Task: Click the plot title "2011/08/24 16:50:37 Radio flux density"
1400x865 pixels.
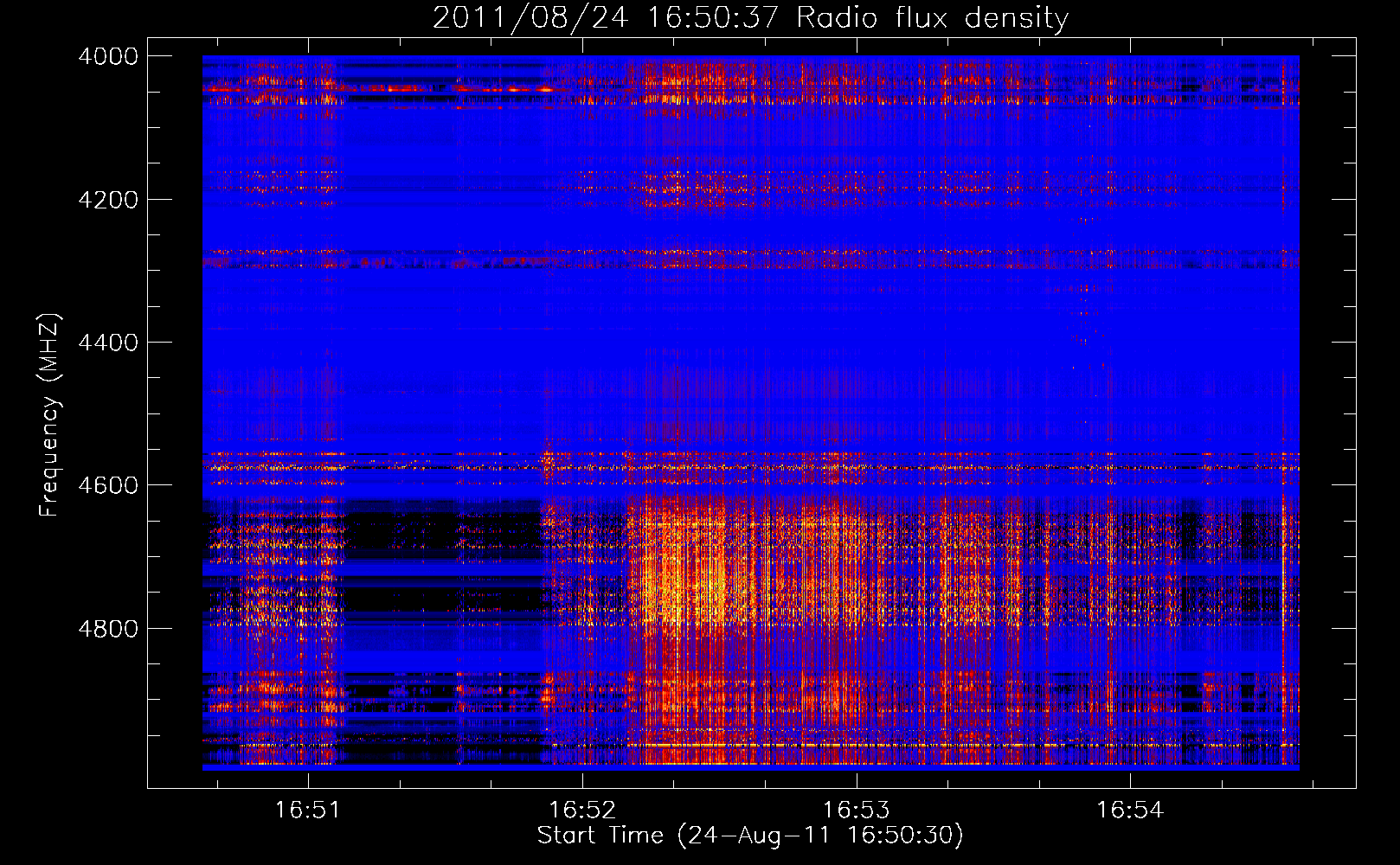Action: coord(750,18)
